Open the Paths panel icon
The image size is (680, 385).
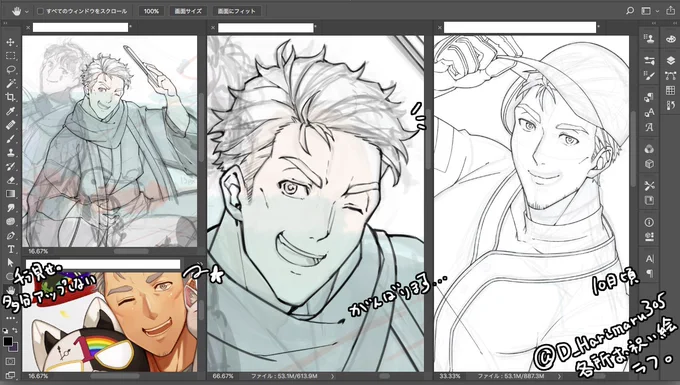(x=670, y=75)
